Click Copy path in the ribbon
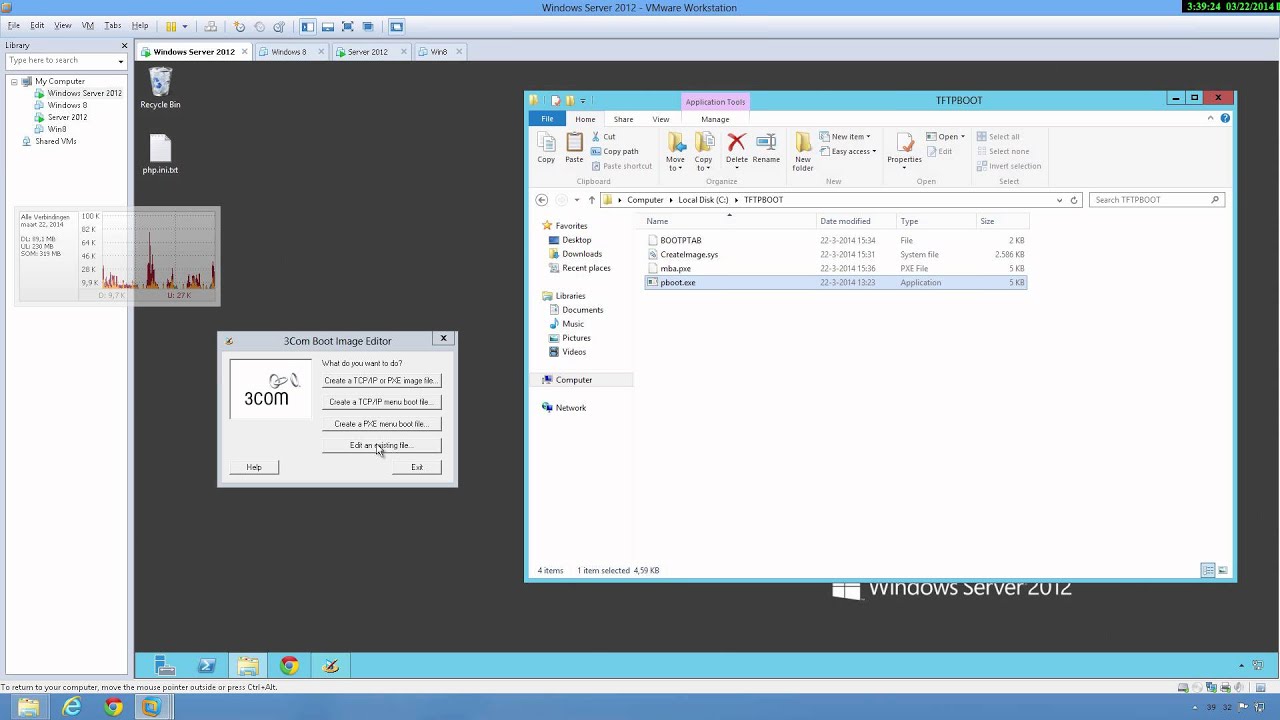The height and width of the screenshot is (720, 1280). [614, 152]
